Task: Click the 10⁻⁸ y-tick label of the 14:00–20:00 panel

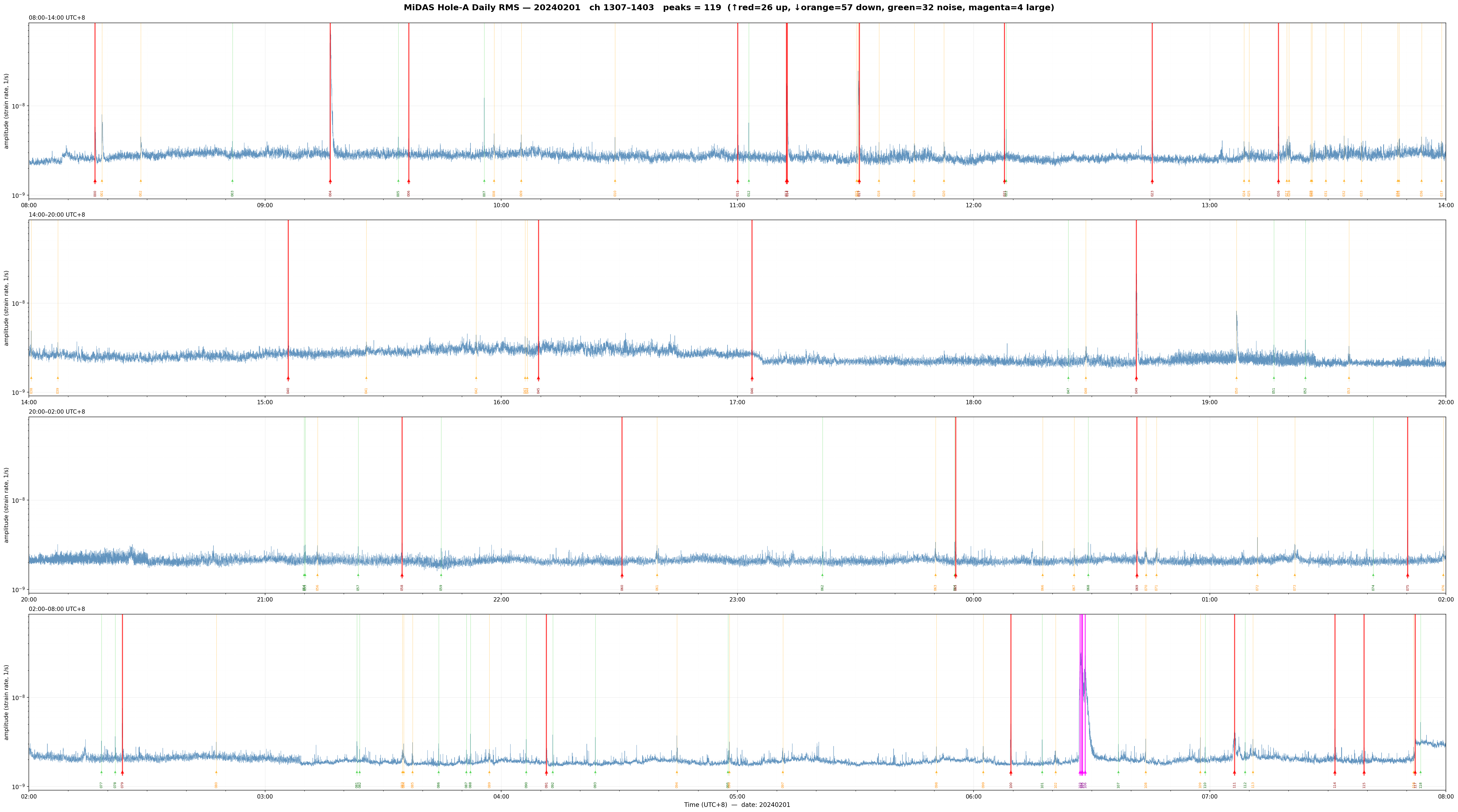Action: (19, 303)
